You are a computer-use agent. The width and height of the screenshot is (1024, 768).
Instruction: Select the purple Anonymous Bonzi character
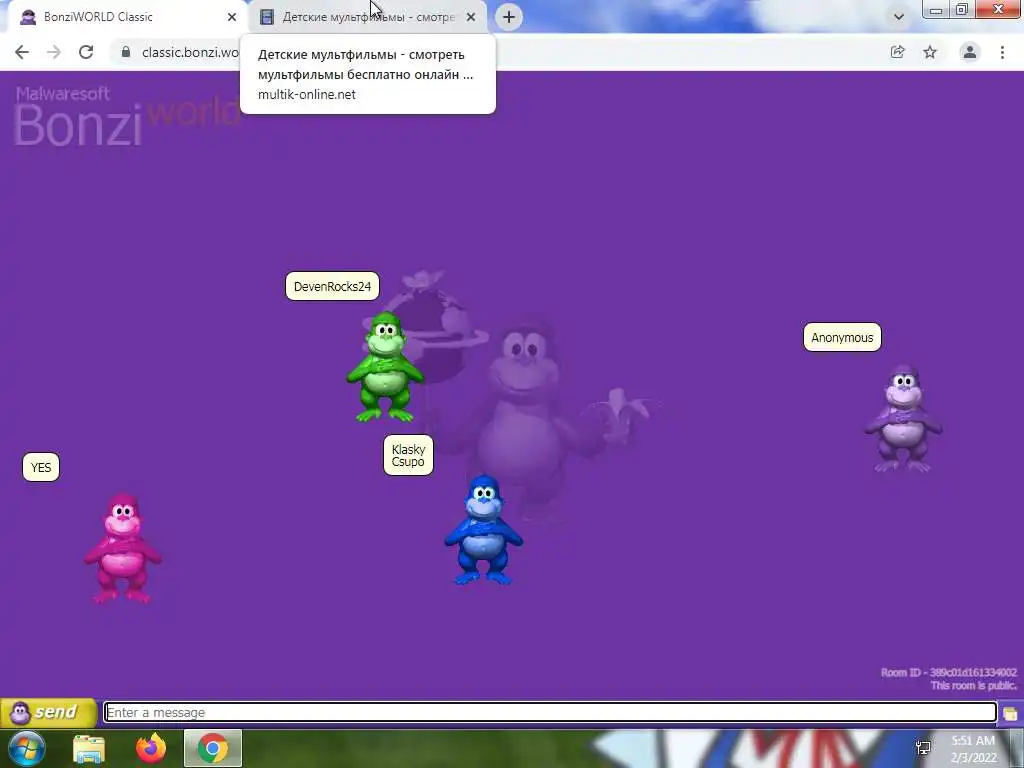click(903, 419)
